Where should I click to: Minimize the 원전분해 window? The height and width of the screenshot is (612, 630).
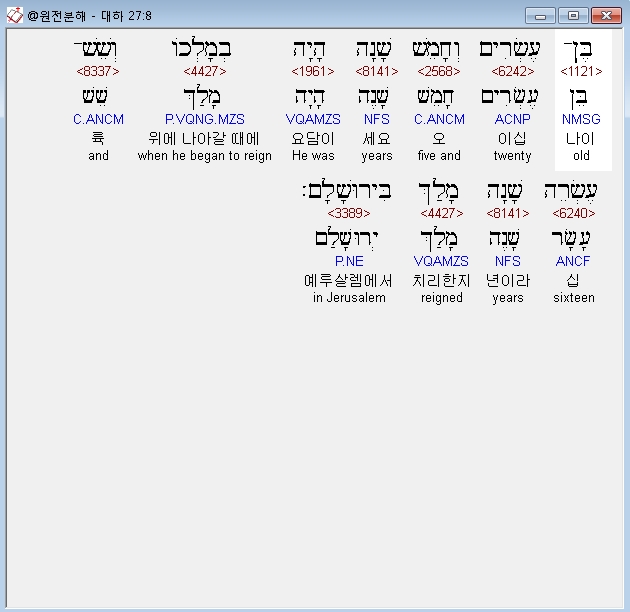pos(540,16)
